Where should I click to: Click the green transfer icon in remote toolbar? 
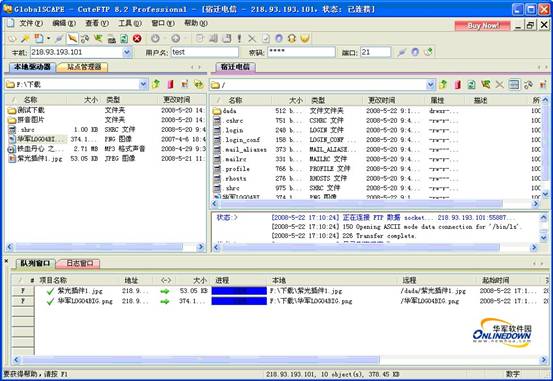pyautogui.click(x=486, y=85)
